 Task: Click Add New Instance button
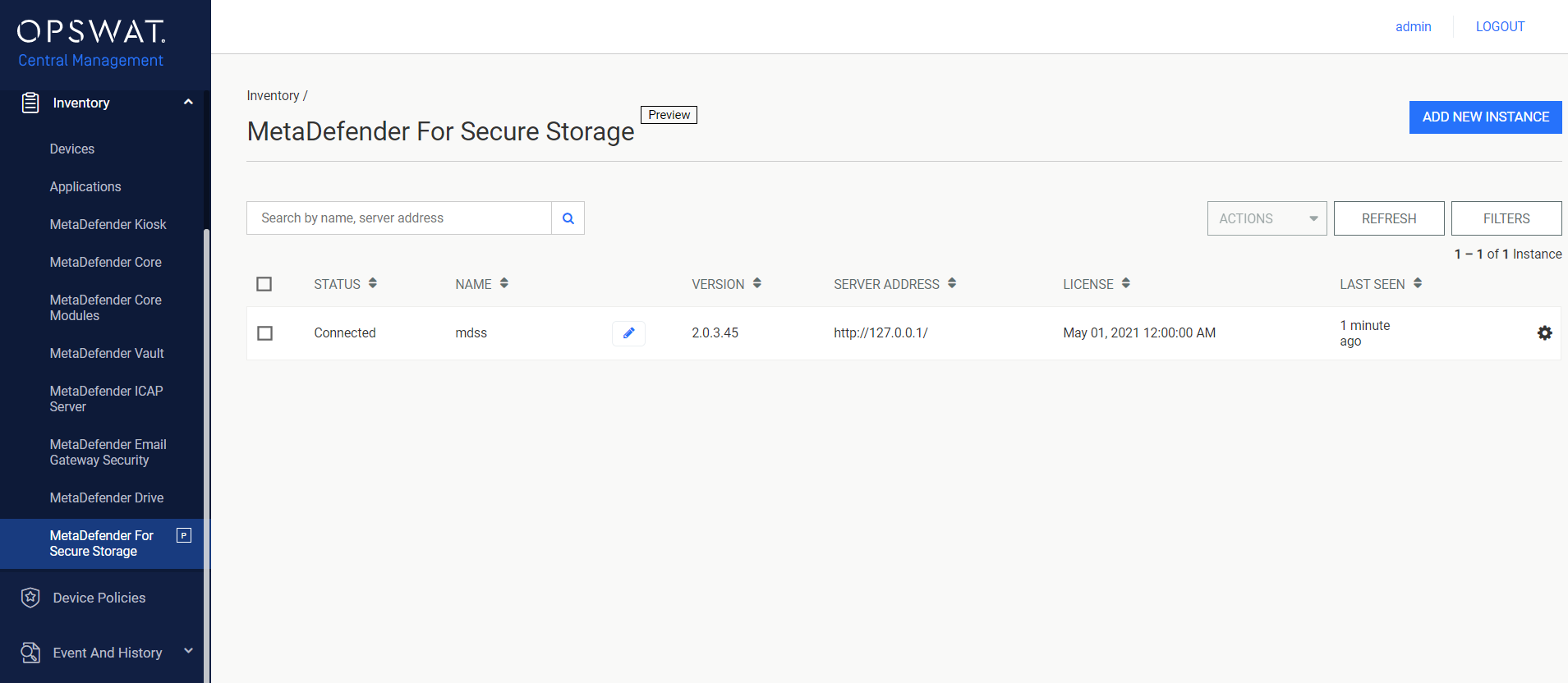1485,117
